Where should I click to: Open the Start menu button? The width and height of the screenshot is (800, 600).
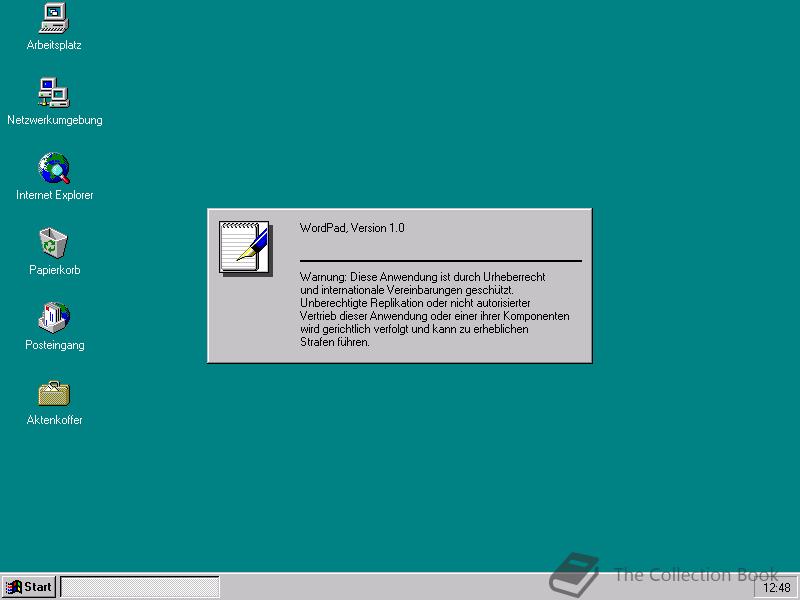pos(29,587)
